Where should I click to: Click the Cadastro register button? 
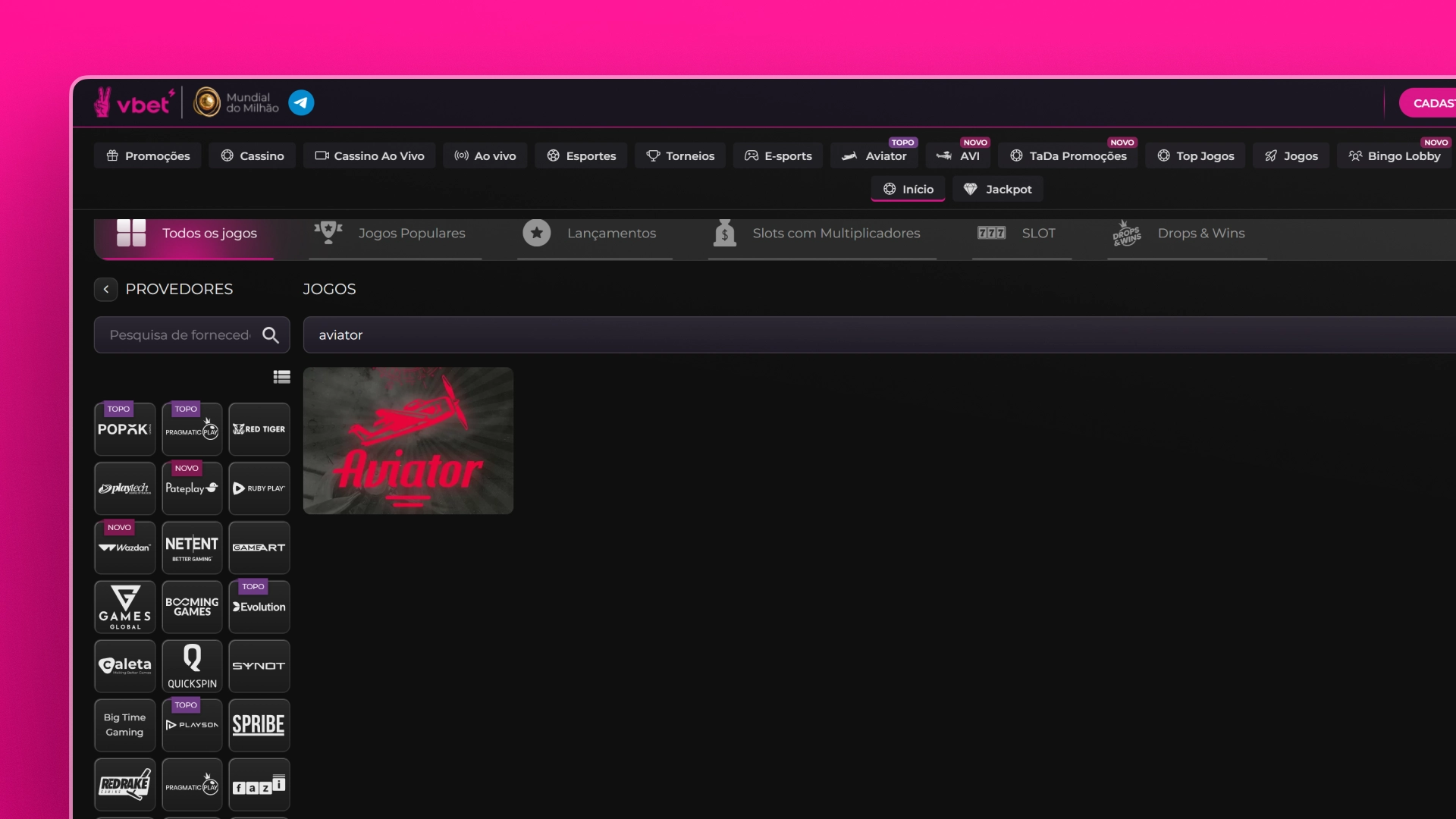point(1428,103)
